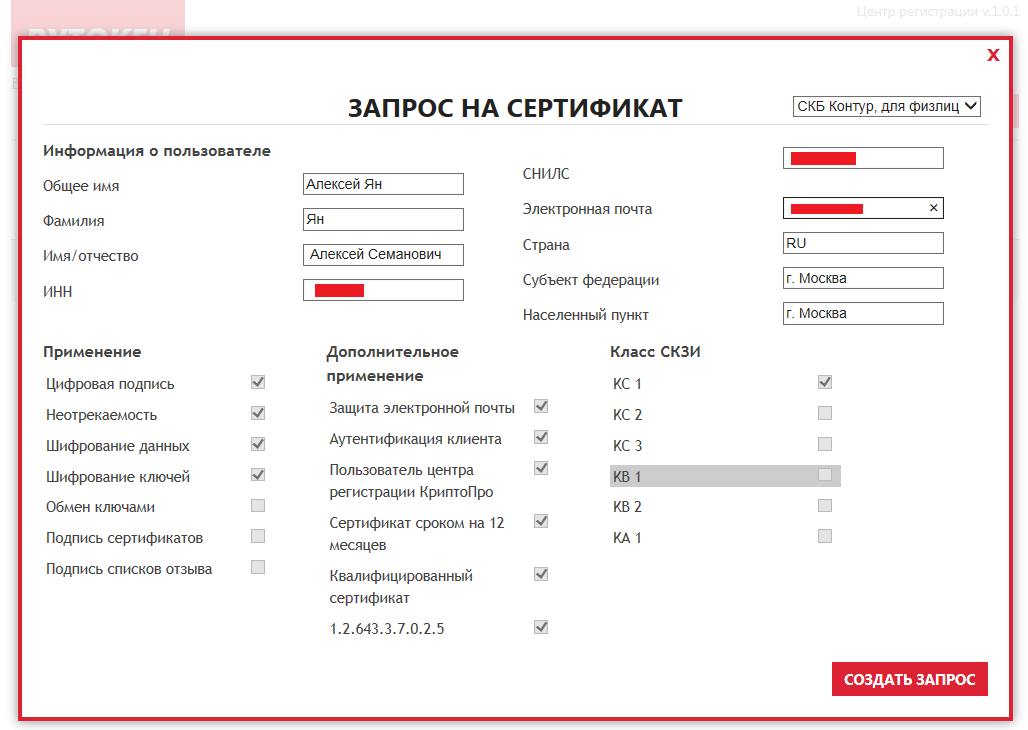The height and width of the screenshot is (730, 1028).
Task: Open the СКБ Контур certificate type dropdown
Action: [886, 106]
